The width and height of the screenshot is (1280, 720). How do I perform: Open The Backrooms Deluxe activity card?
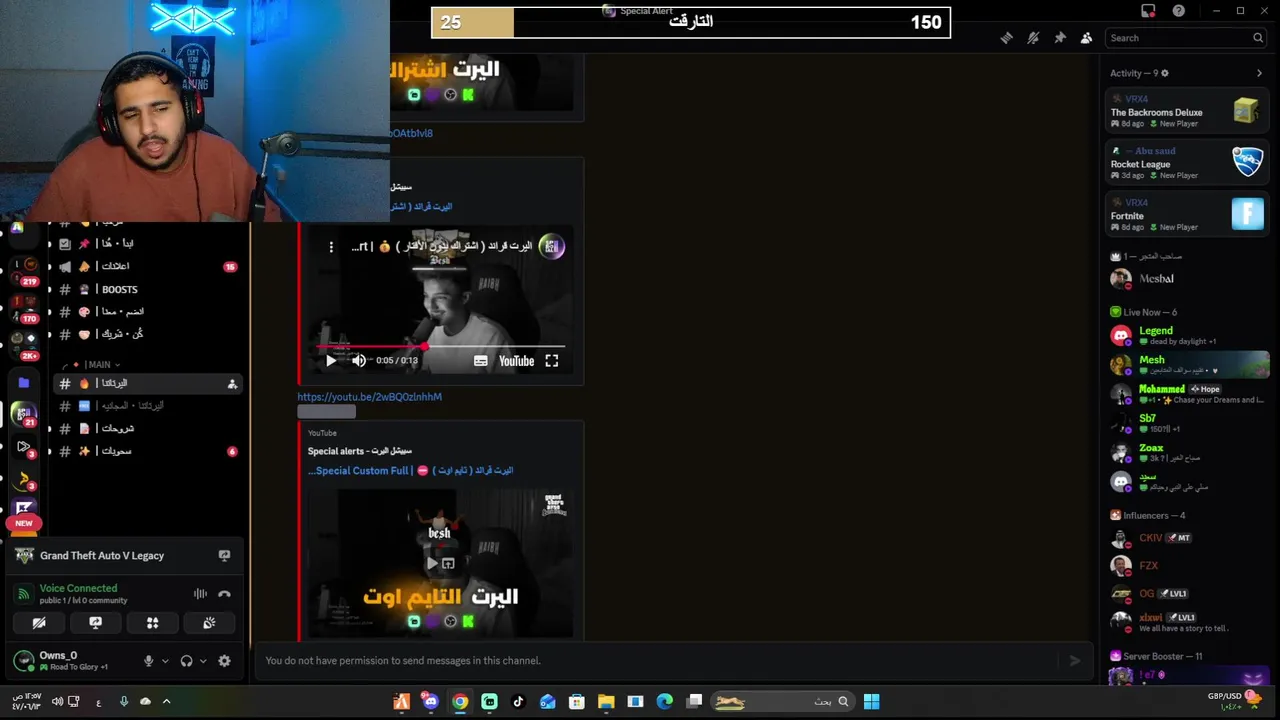(x=1187, y=111)
